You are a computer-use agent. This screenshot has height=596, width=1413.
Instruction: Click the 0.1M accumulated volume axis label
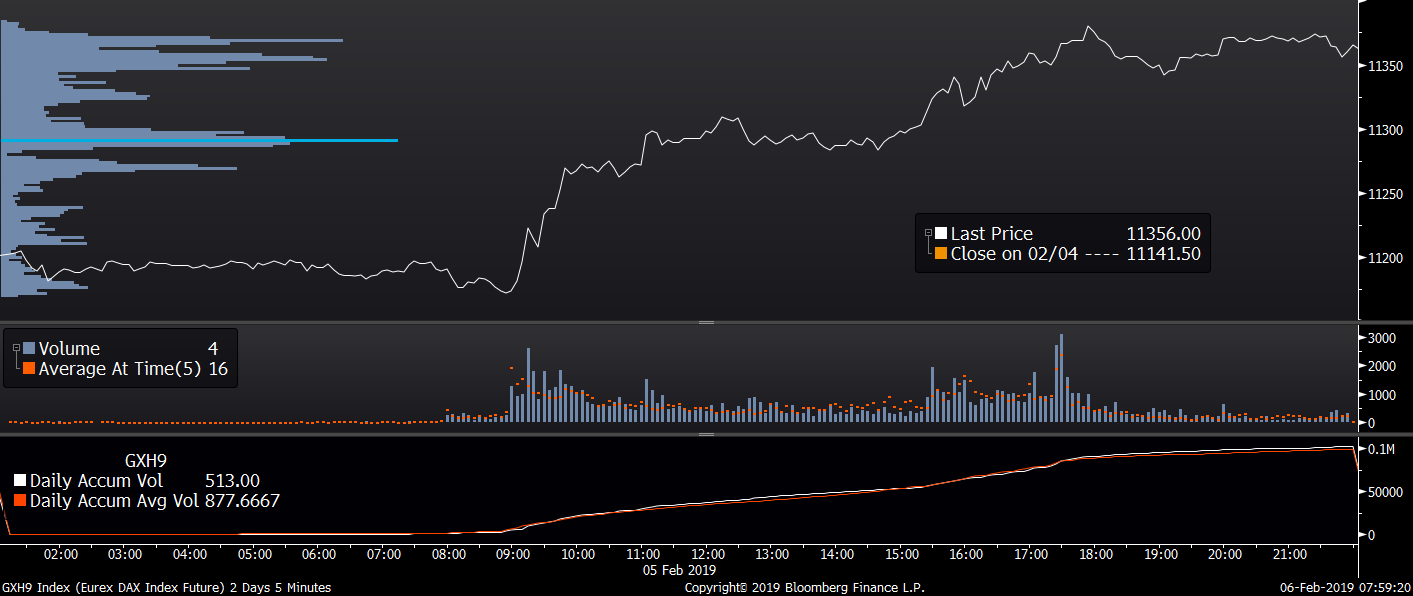1384,450
